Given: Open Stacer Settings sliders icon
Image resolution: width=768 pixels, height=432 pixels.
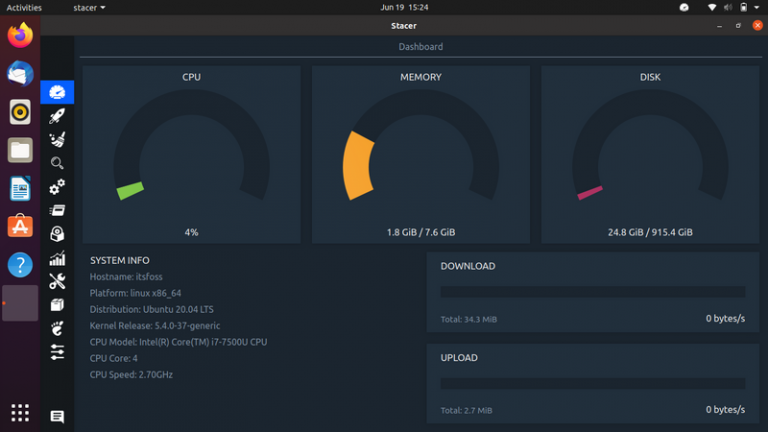Looking at the screenshot, I should pos(57,352).
